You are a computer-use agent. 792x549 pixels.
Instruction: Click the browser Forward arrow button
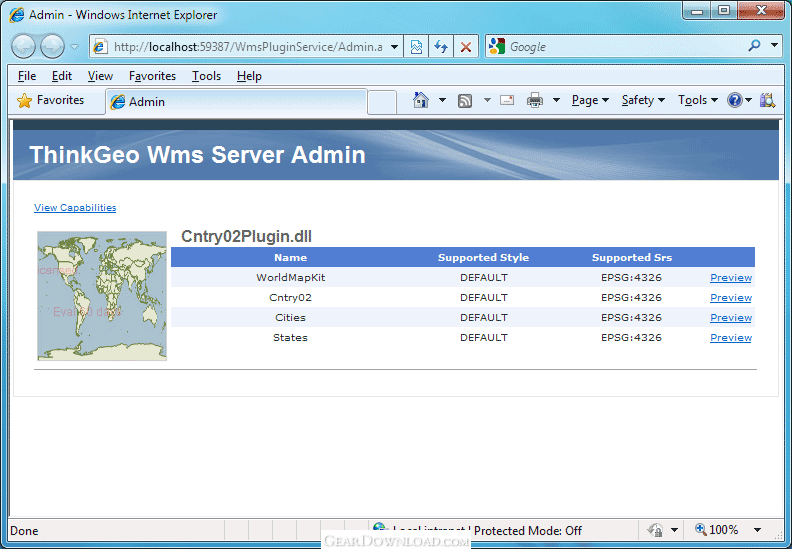(52, 46)
